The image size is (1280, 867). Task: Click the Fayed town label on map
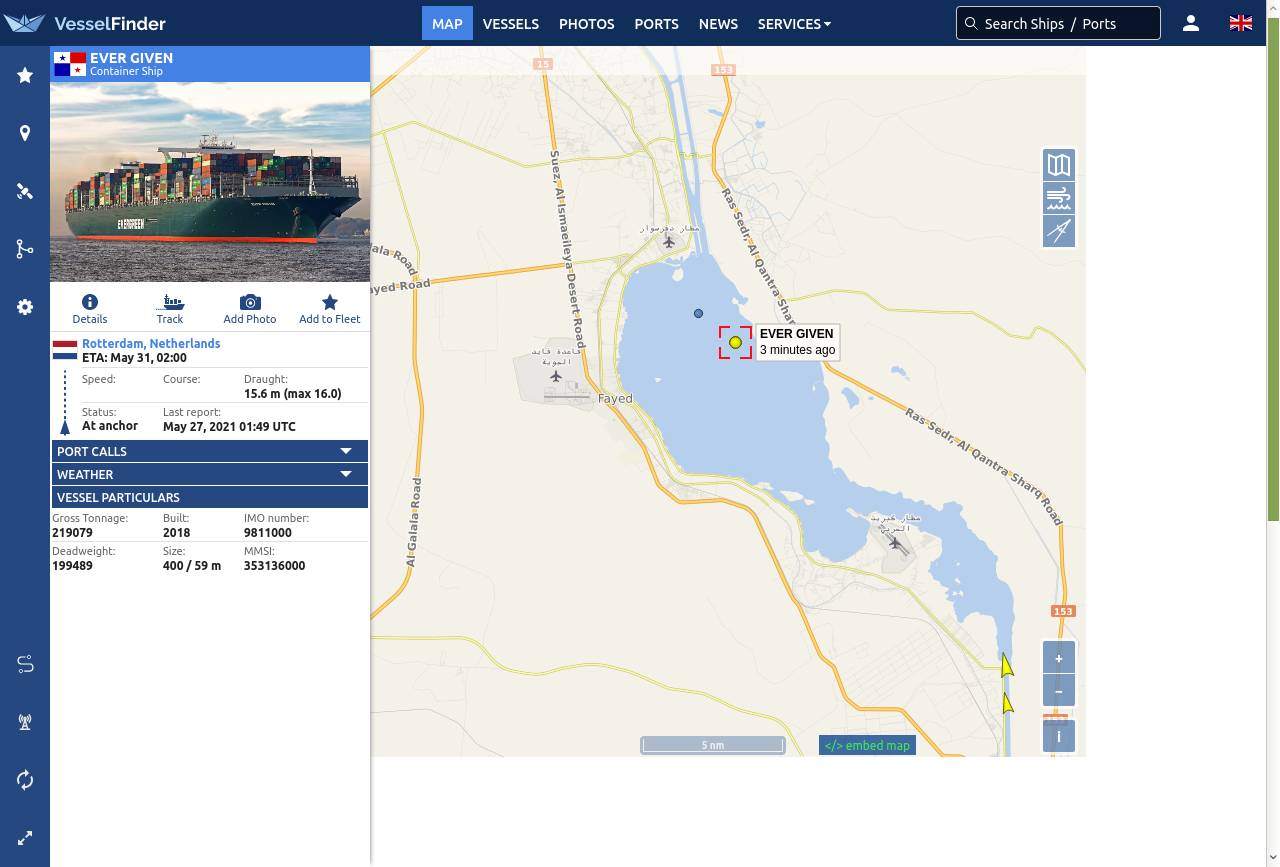(x=615, y=398)
